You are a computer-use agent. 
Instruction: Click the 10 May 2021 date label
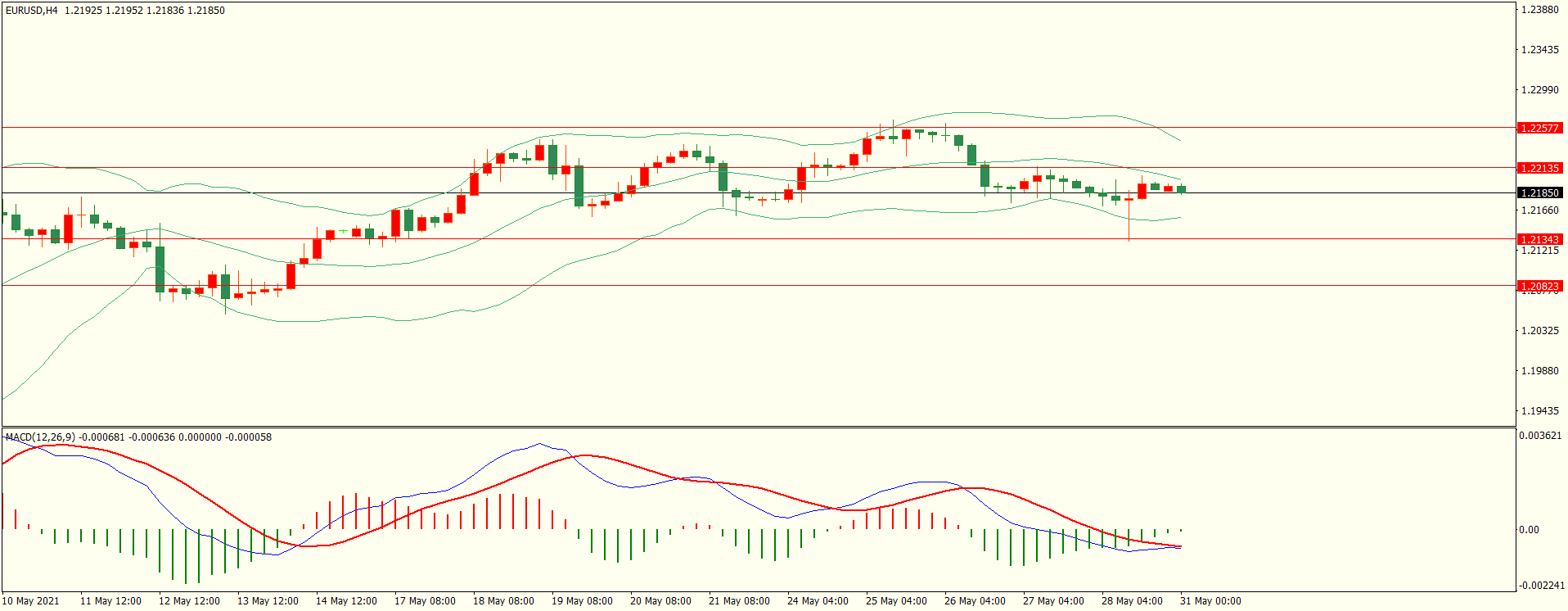31,600
